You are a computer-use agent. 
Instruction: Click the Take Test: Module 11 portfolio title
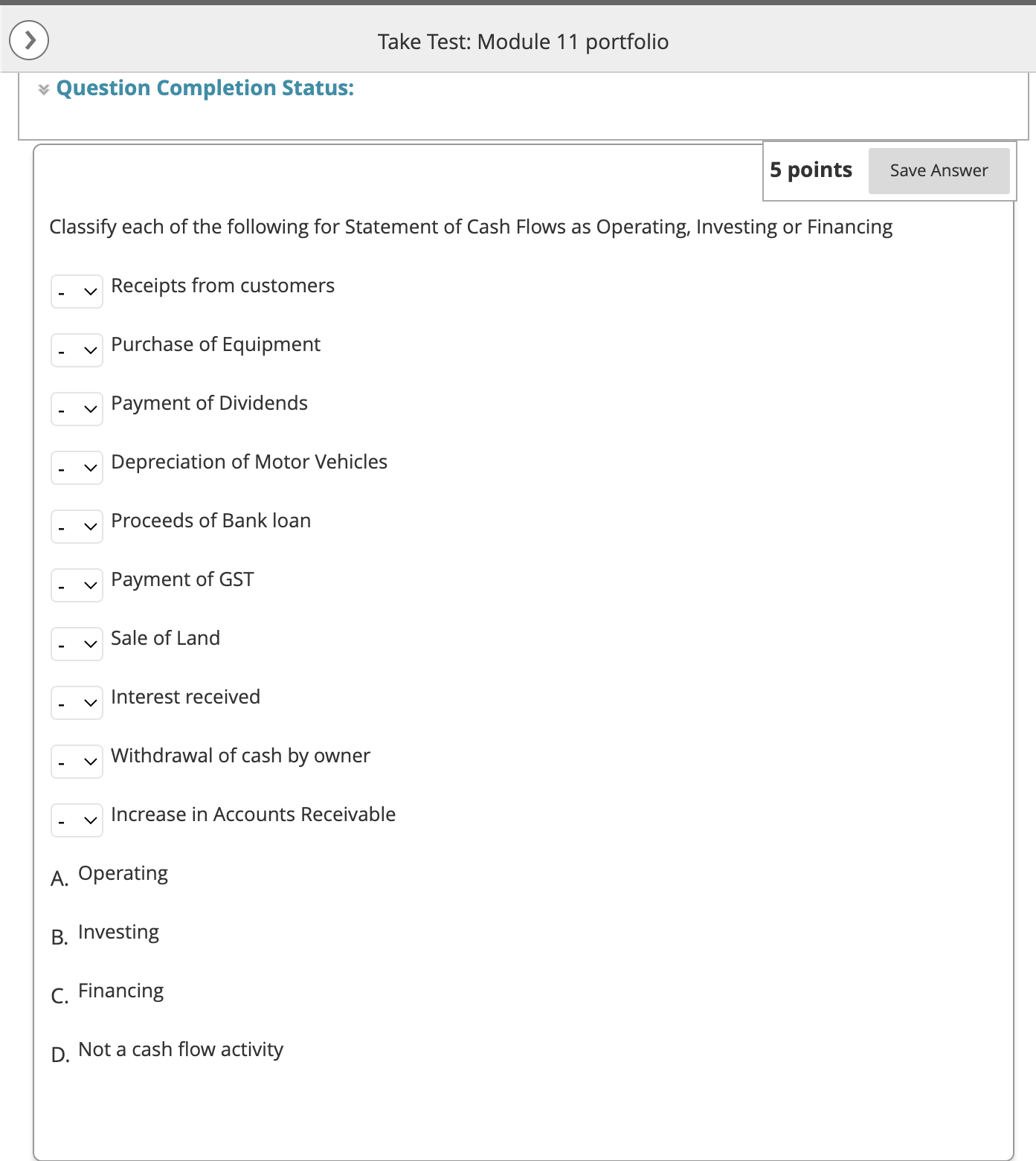pyautogui.click(x=523, y=42)
